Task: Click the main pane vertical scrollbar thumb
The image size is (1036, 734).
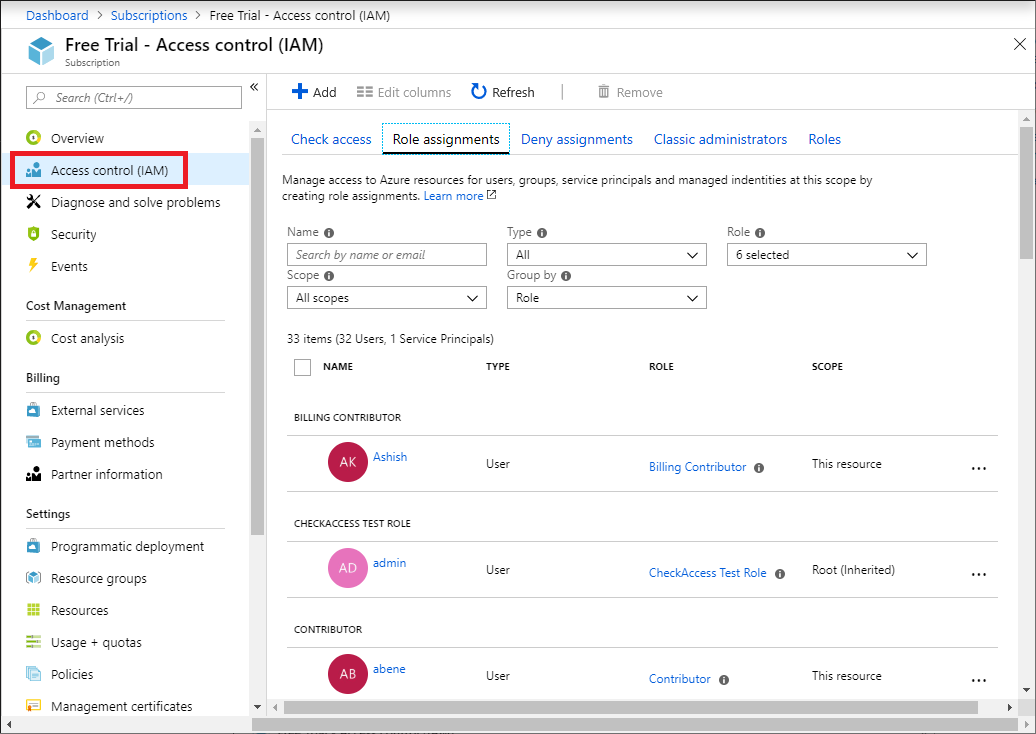Action: click(x=1025, y=193)
